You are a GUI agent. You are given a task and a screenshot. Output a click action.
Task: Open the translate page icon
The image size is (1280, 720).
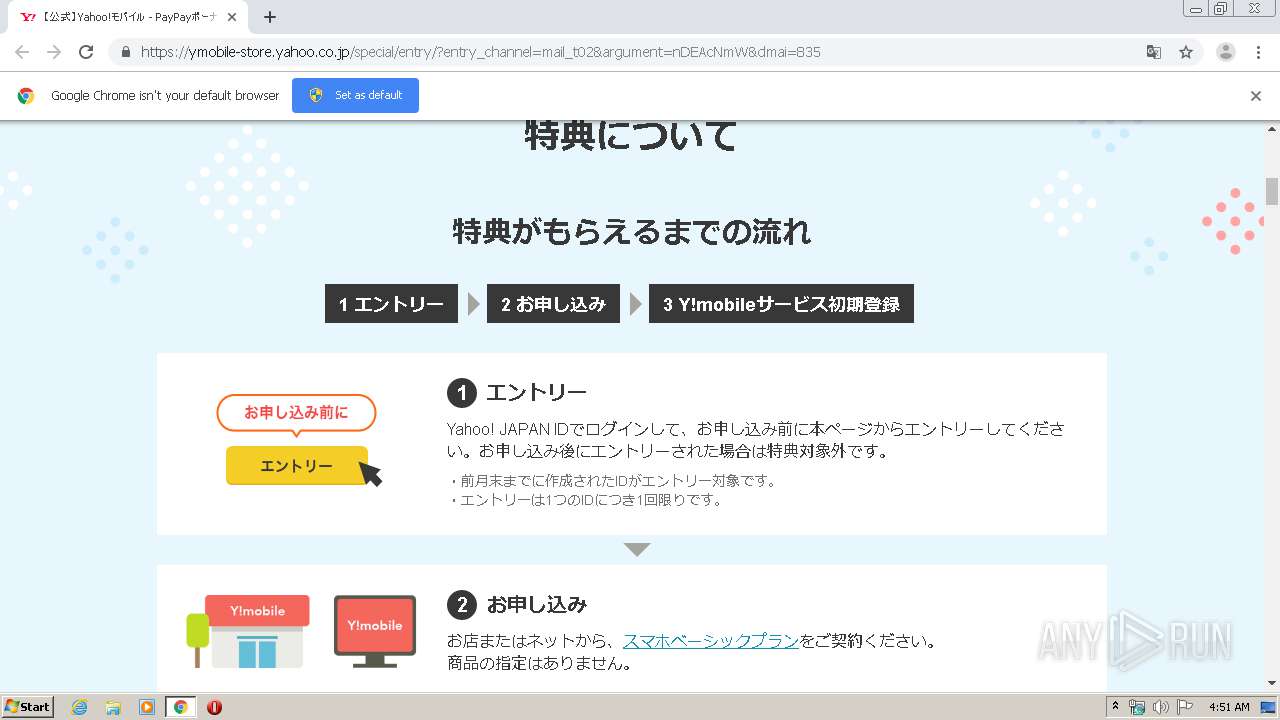pyautogui.click(x=1153, y=52)
